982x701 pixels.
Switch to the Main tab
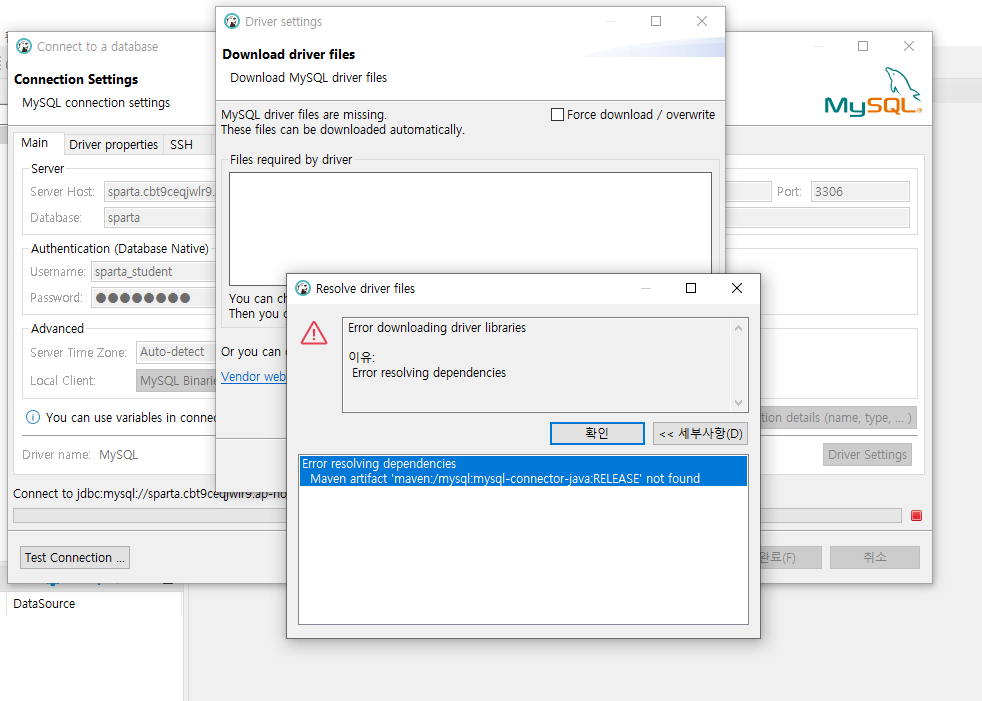(x=34, y=143)
